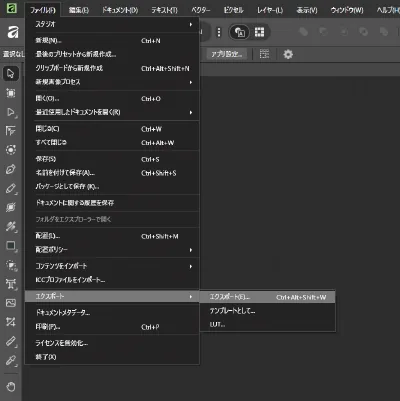This screenshot has height=401, width=400.
Task: Select the Pencil tool icon
Action: point(11,188)
